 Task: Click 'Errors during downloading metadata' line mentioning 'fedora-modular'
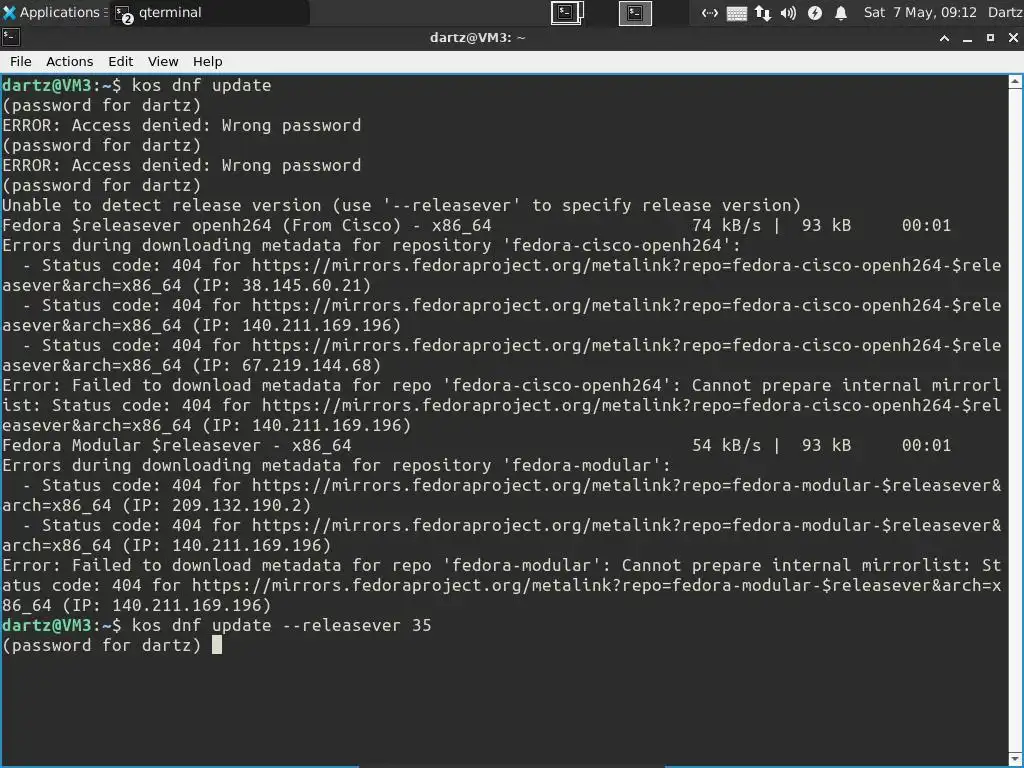click(x=336, y=466)
